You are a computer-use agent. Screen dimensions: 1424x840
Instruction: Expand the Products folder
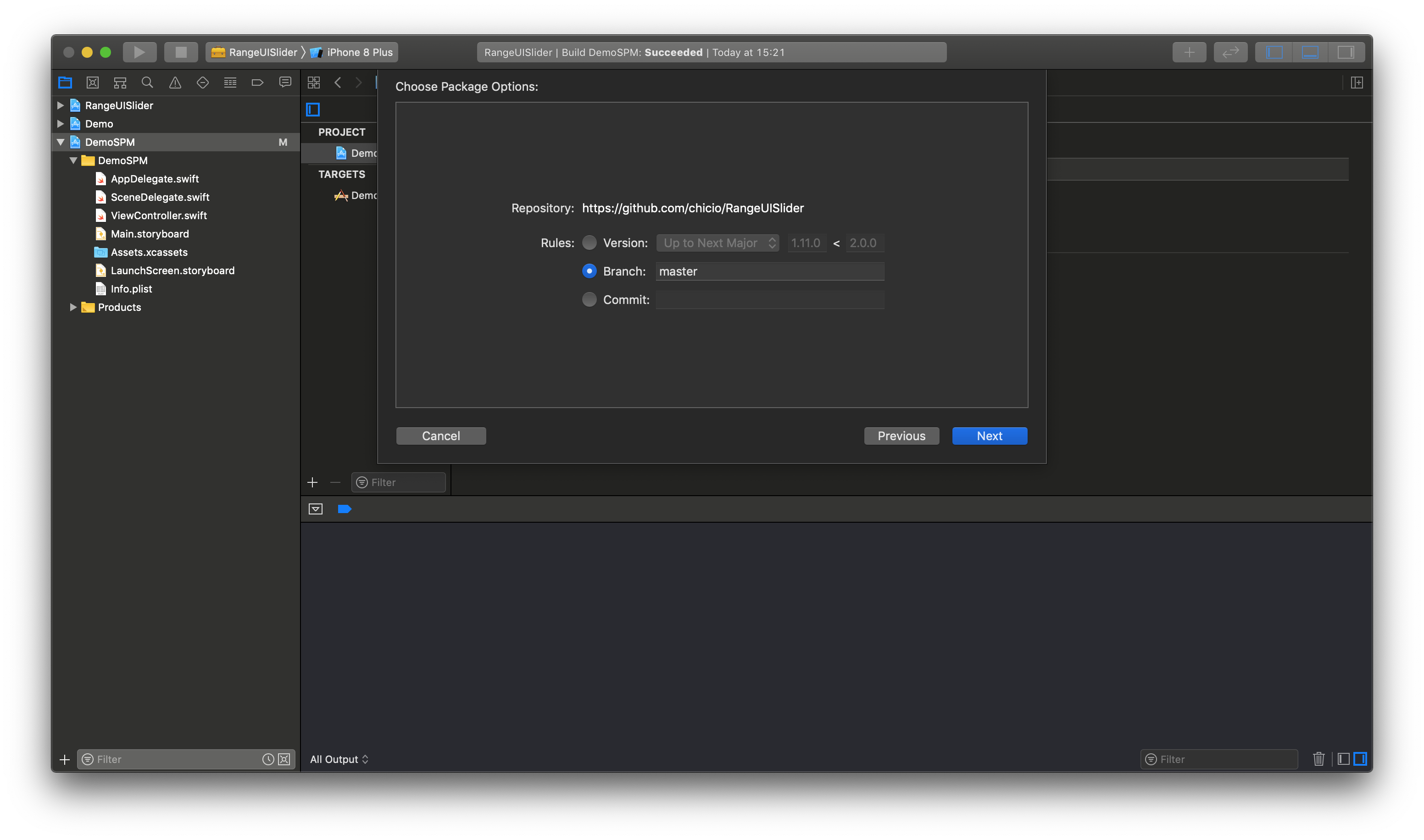pos(73,307)
